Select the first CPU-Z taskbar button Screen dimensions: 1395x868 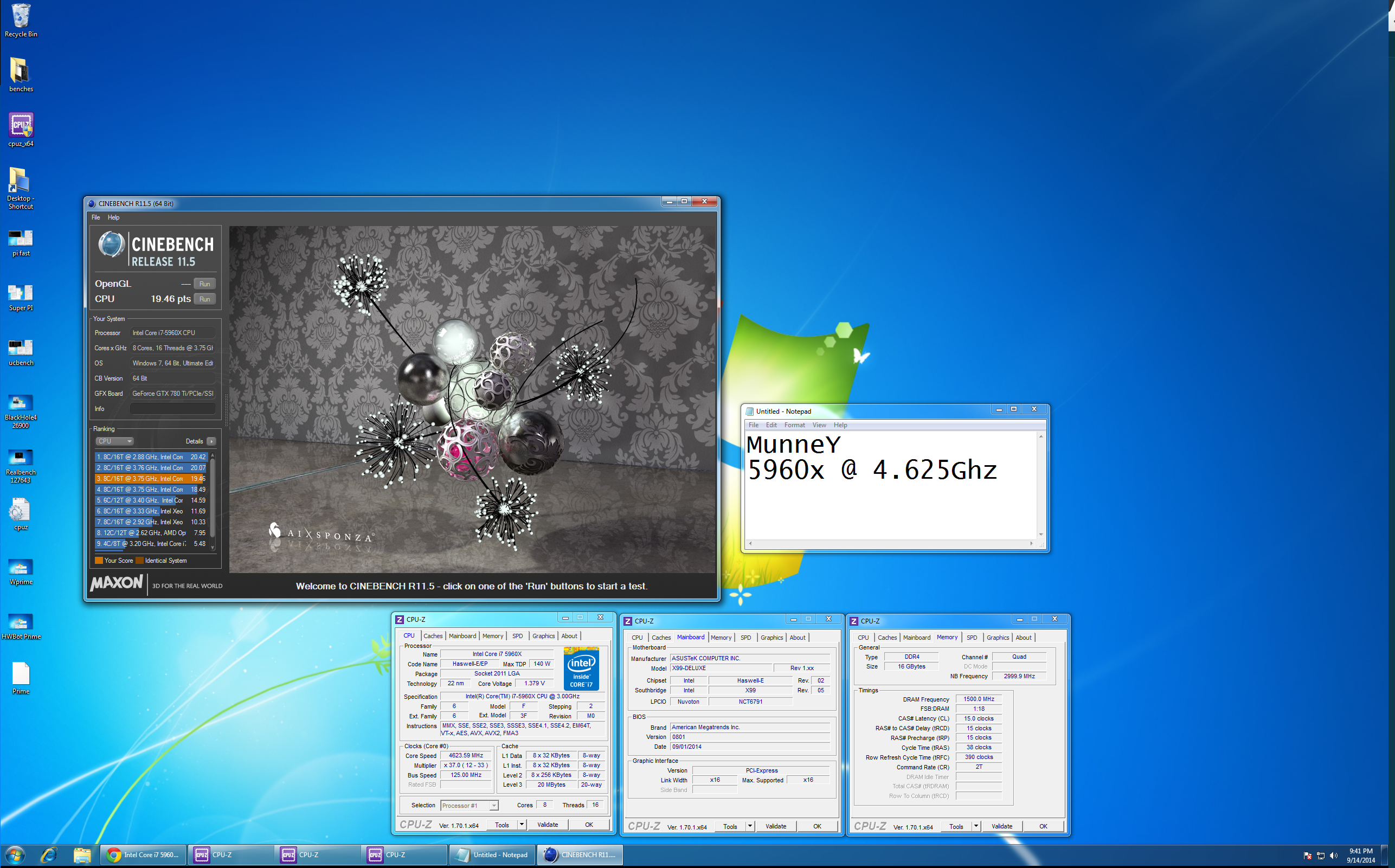tap(232, 855)
